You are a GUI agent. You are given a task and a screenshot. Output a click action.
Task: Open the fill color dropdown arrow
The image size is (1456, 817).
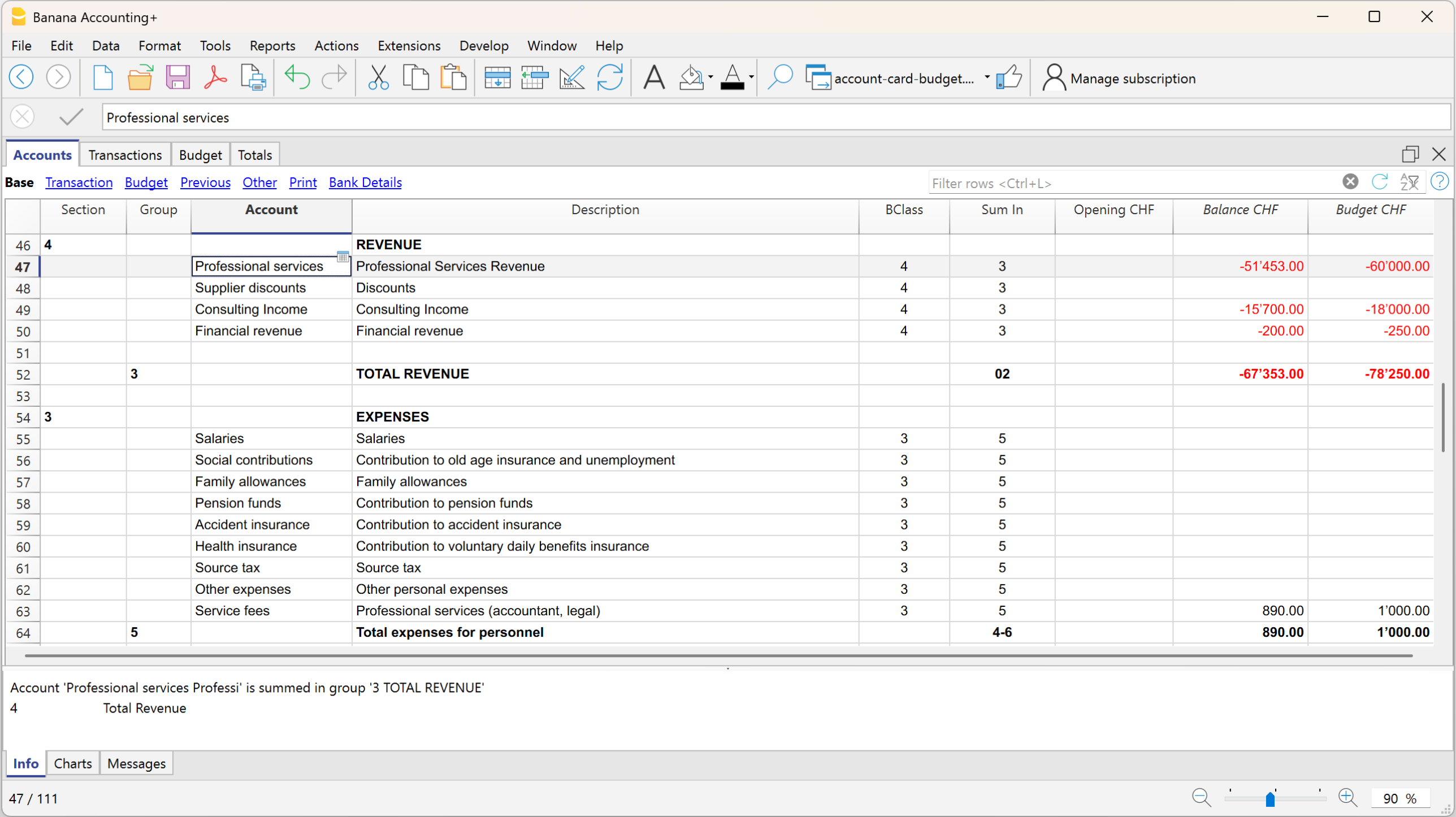tap(710, 77)
